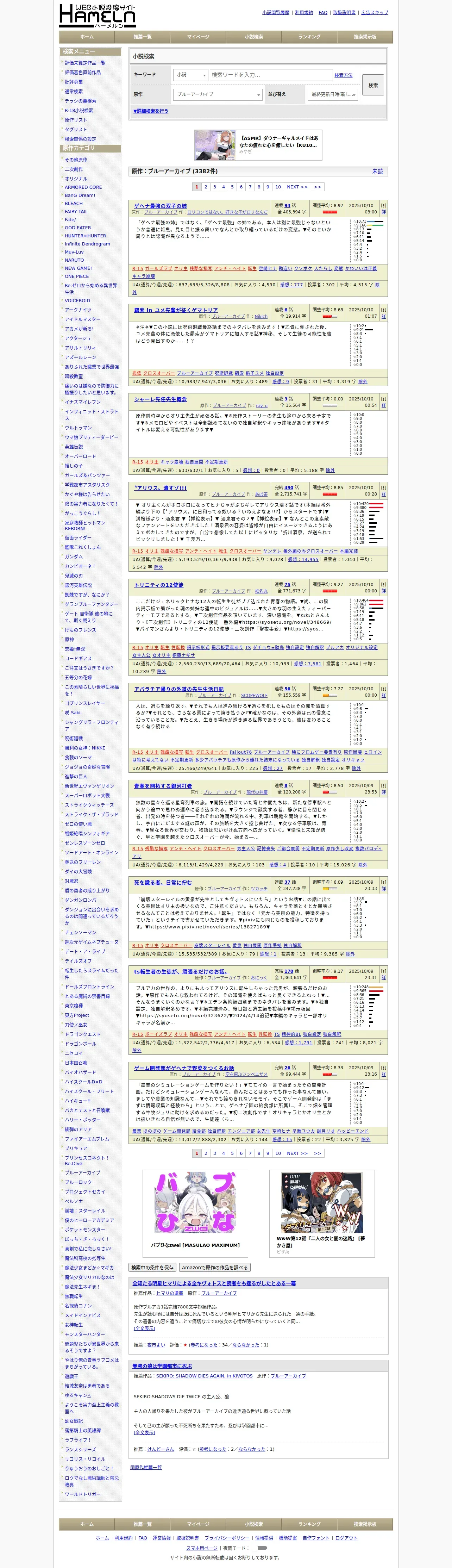The height and width of the screenshot is (1568, 452).
Task: Open 詳 details link for シャーレ先任先生概念
Action: click(x=383, y=405)
